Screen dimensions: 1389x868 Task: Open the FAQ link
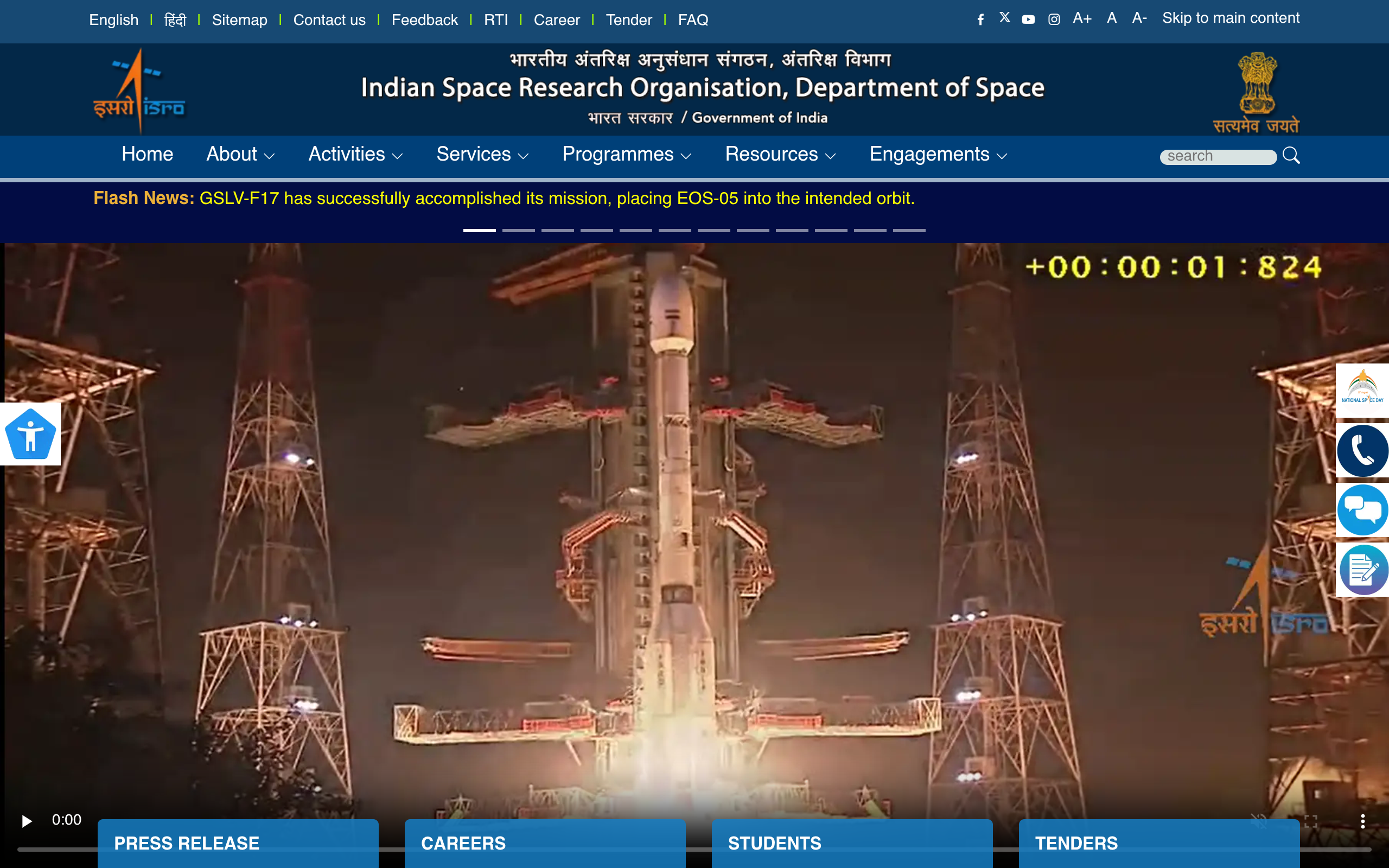coord(693,20)
